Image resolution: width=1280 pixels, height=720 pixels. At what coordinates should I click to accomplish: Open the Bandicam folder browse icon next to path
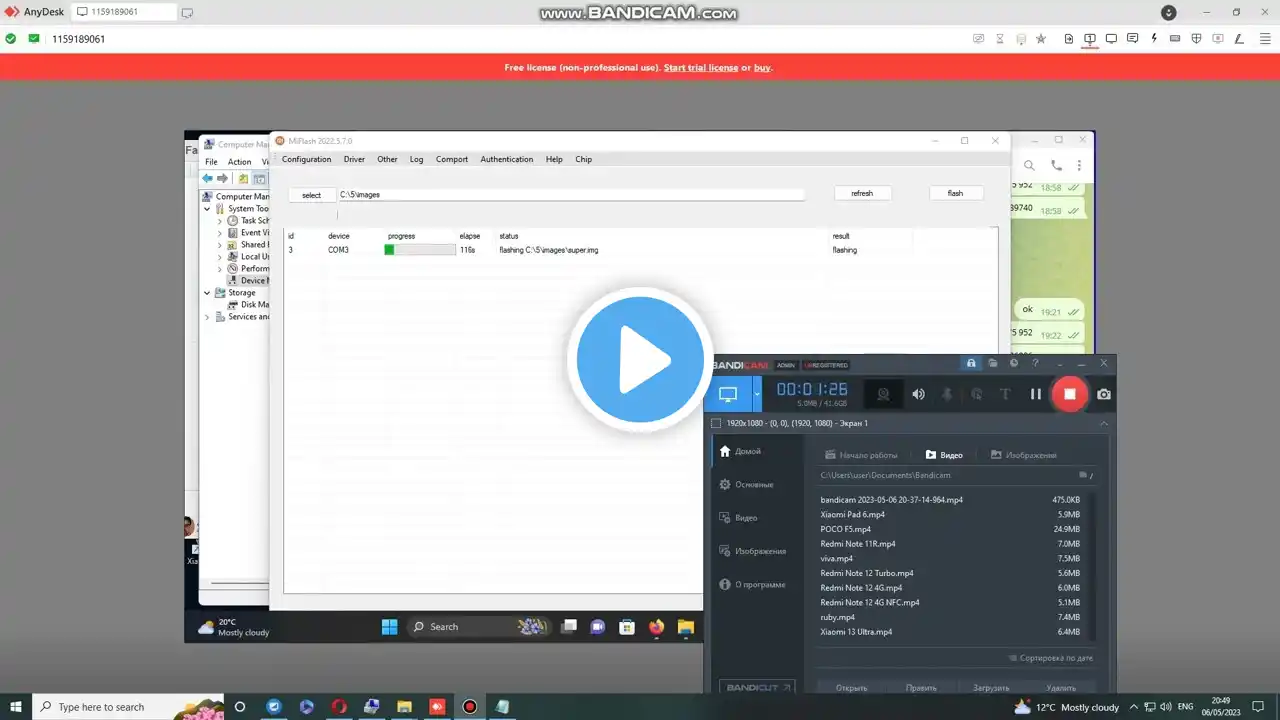1084,476
